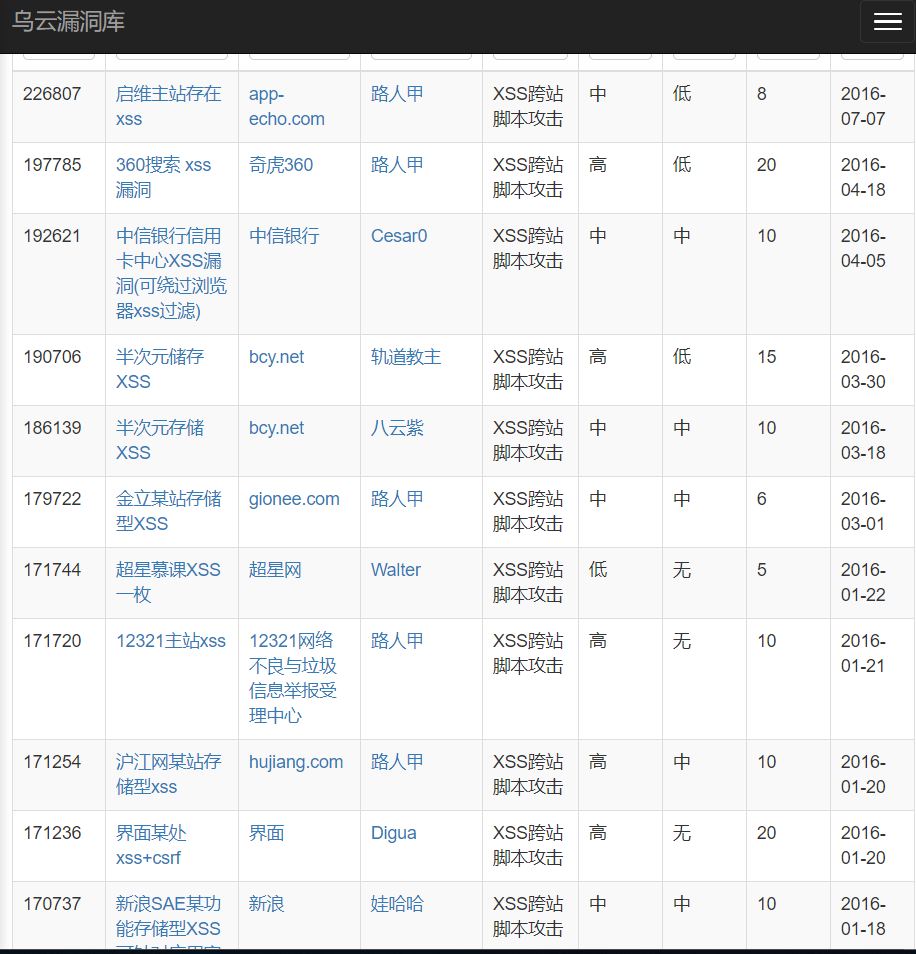Open author 路人甲 in row 171254
Viewport: 916px width, 954px height.
pos(397,762)
